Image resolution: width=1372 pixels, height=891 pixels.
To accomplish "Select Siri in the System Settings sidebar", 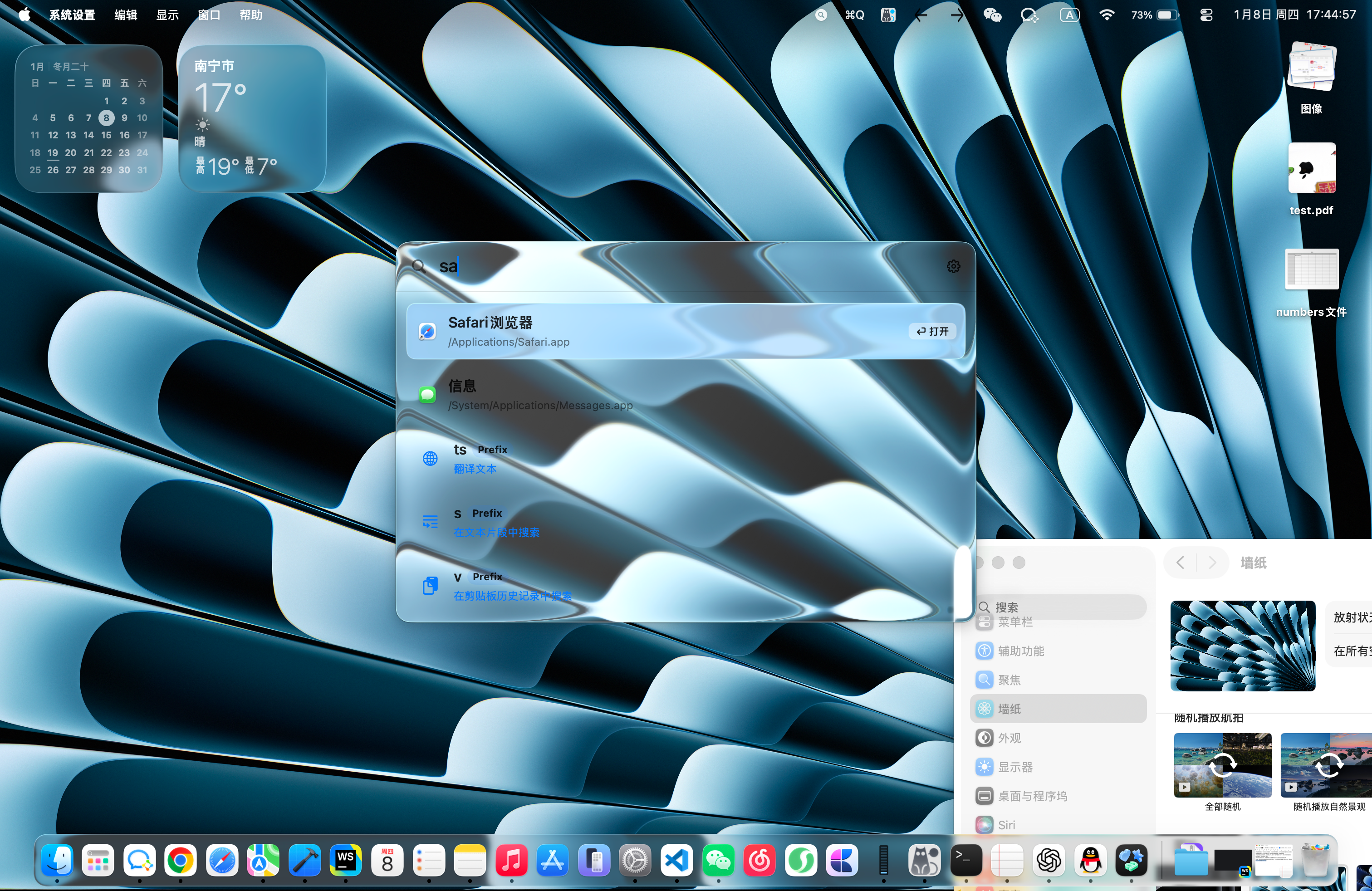I will (x=1006, y=825).
